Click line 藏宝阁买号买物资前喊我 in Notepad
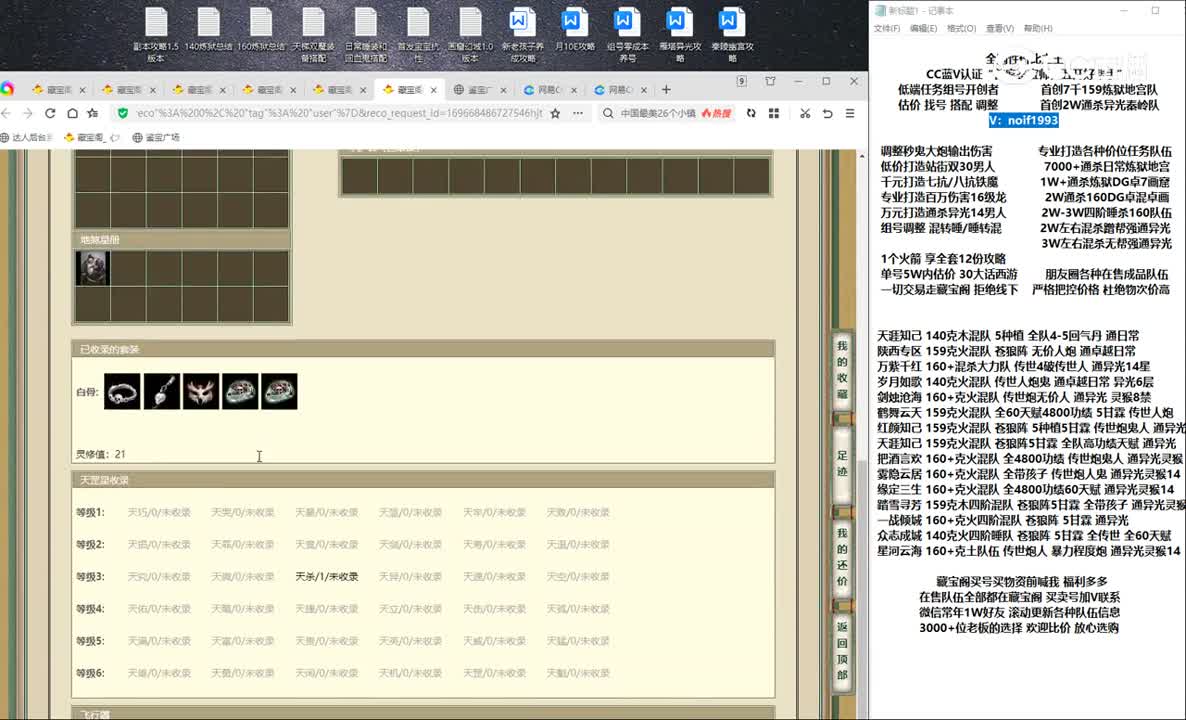The image size is (1186, 720). pyautogui.click(x=1021, y=581)
